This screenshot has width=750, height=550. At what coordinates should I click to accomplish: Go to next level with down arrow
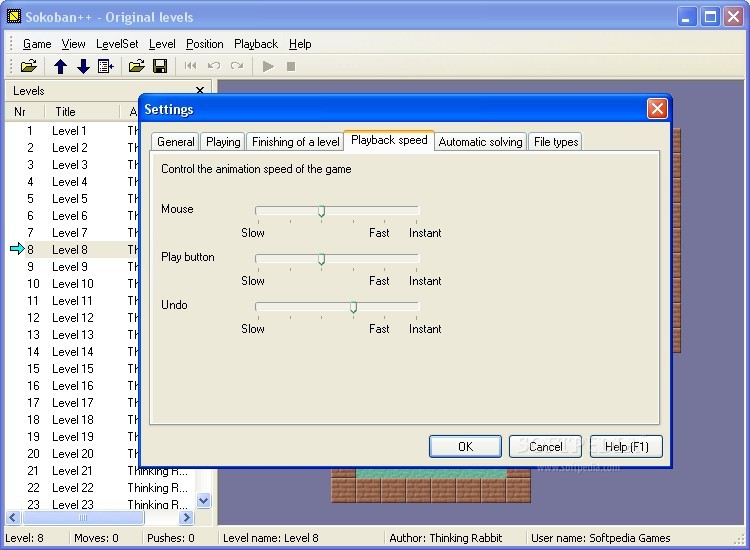[x=83, y=66]
